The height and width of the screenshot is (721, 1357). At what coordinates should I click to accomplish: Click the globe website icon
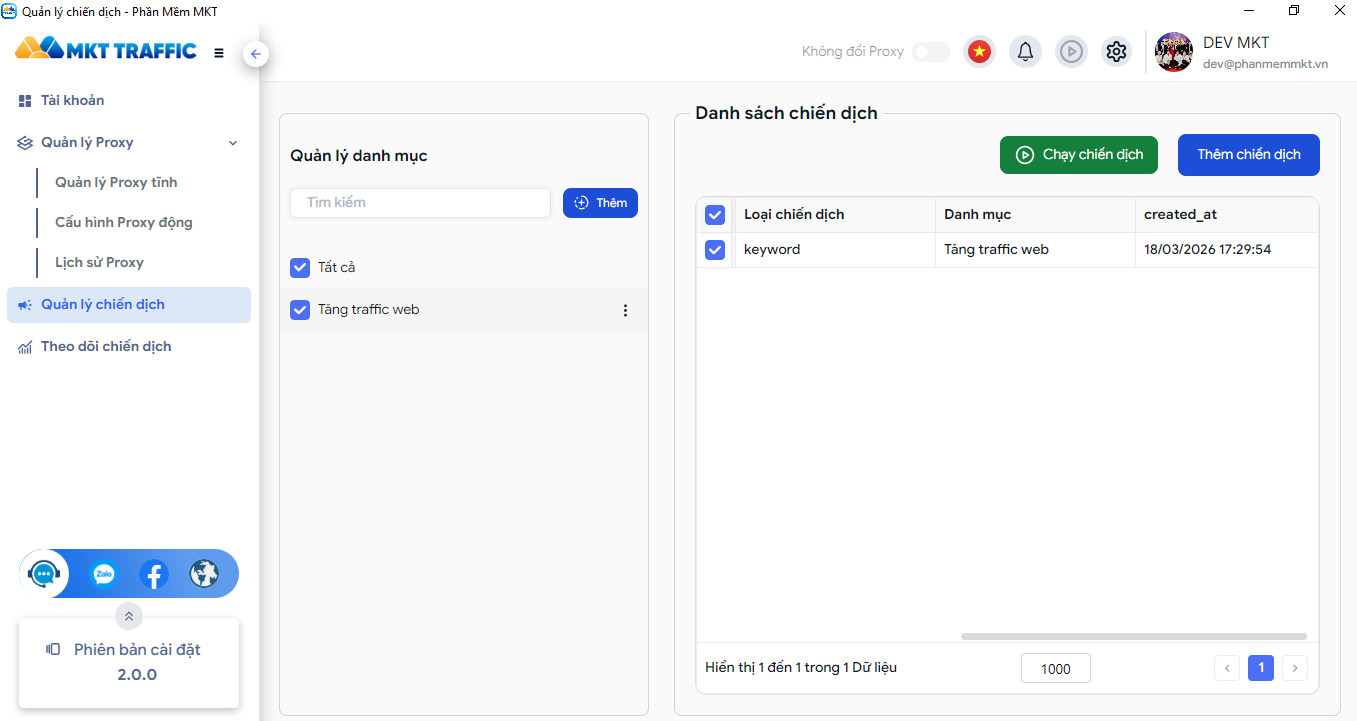(x=204, y=574)
